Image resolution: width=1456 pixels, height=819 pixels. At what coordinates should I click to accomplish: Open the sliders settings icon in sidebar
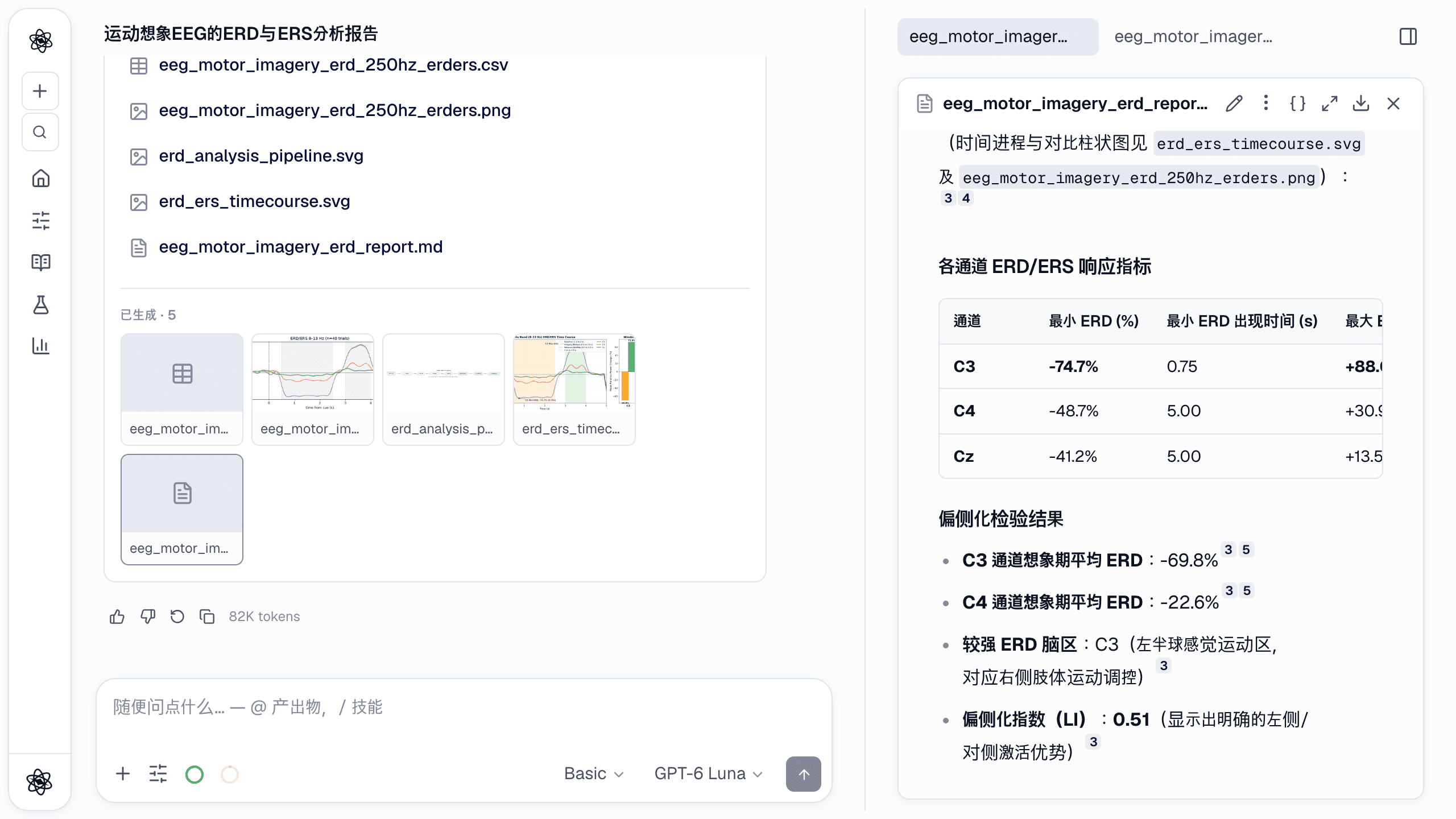(40, 221)
